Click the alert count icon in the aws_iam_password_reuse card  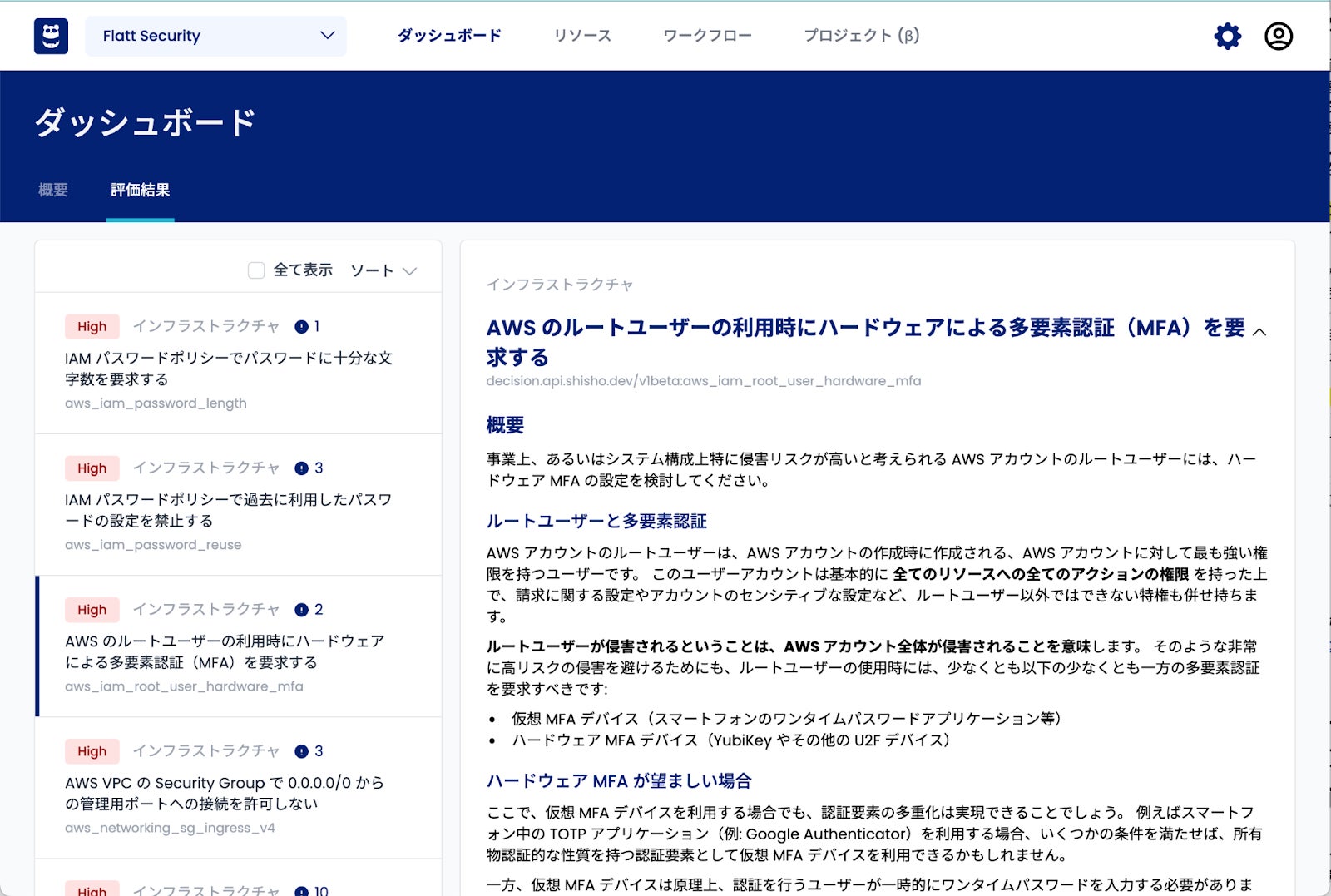(x=302, y=468)
